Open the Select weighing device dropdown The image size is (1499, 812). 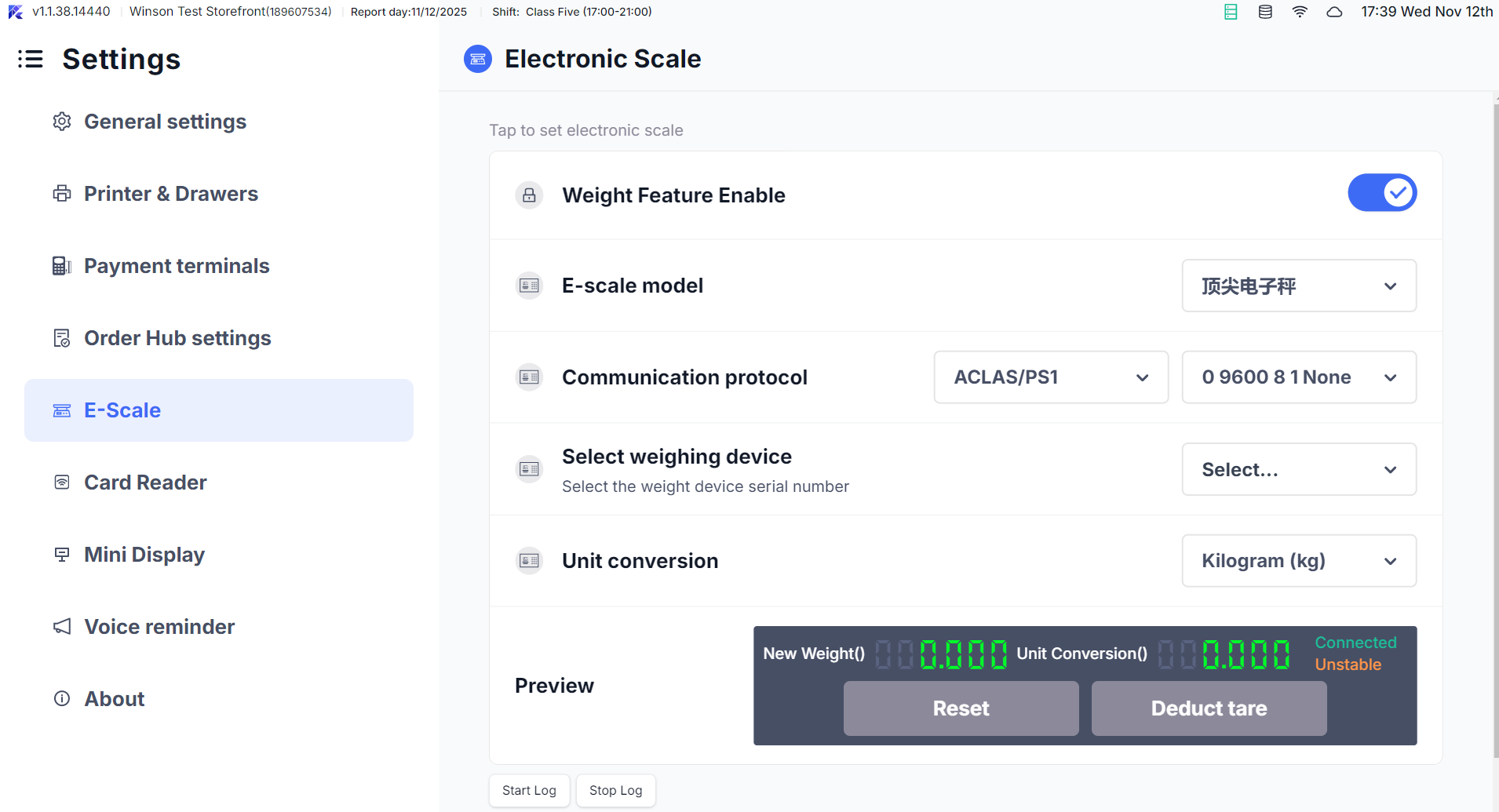(1299, 469)
